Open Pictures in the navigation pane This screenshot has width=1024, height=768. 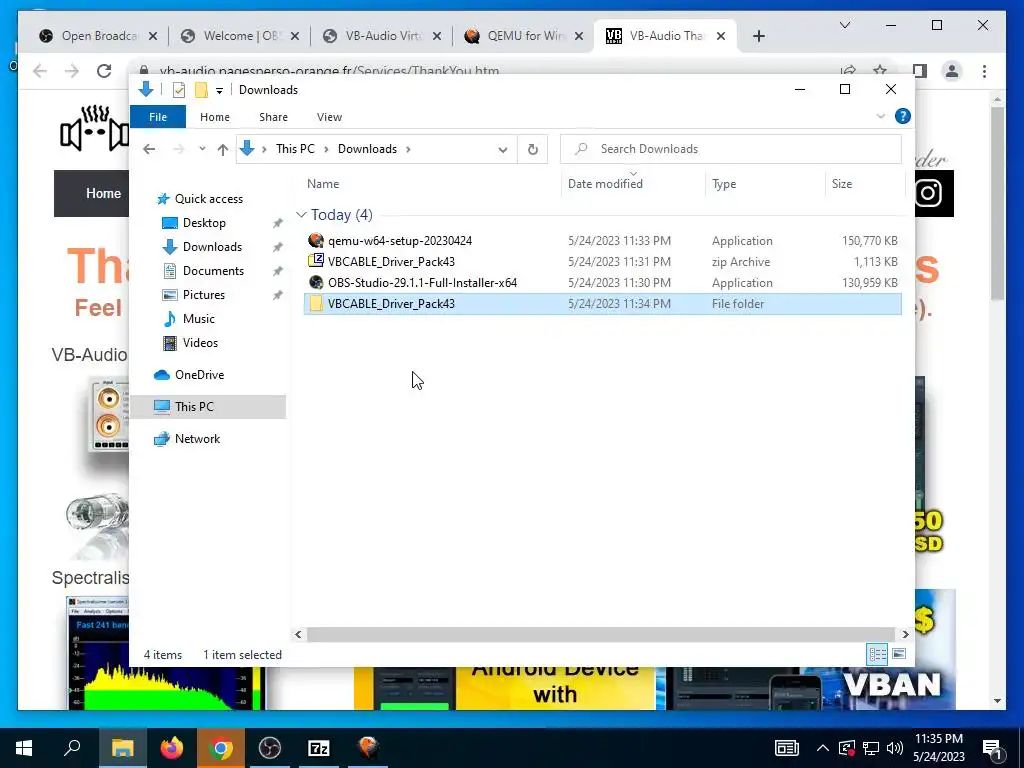pos(204,295)
